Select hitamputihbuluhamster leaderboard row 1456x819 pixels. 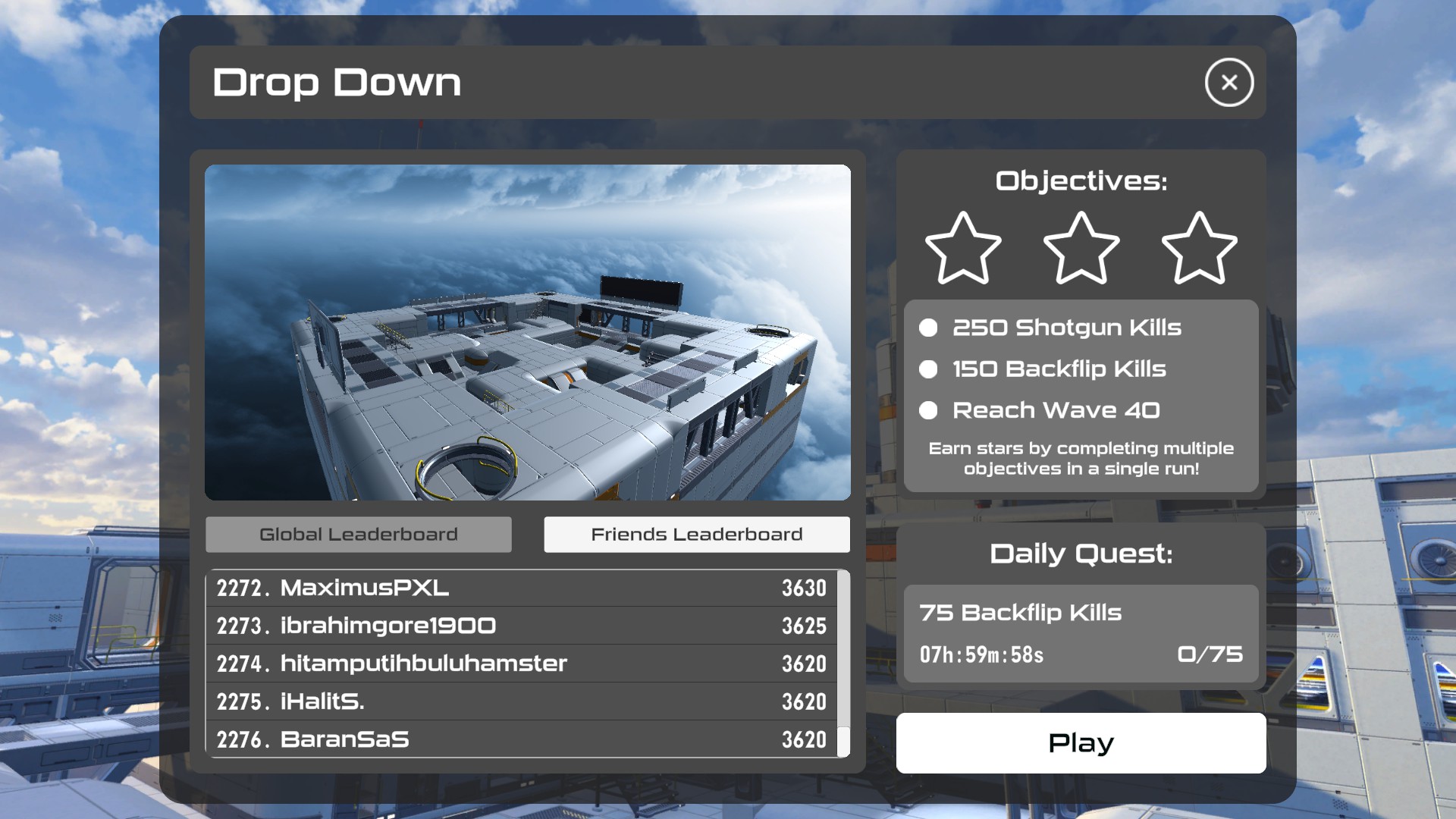[520, 664]
